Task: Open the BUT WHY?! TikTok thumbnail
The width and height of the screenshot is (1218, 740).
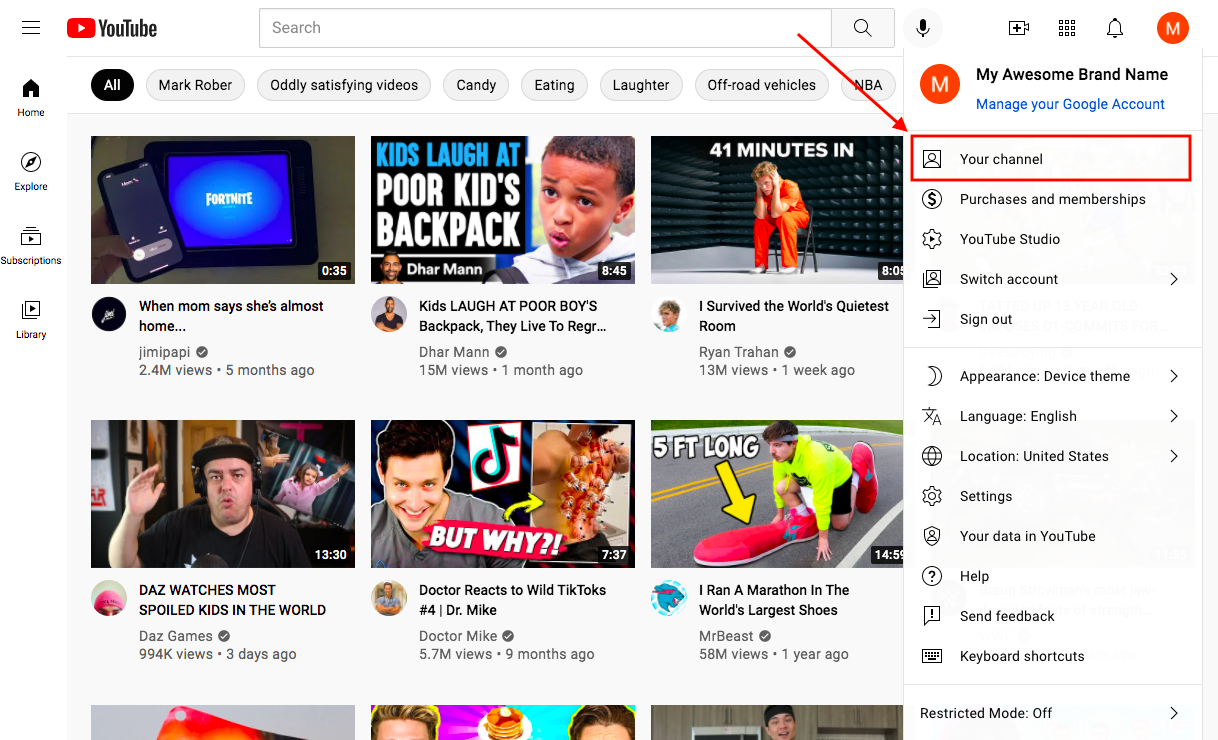Action: coord(503,494)
